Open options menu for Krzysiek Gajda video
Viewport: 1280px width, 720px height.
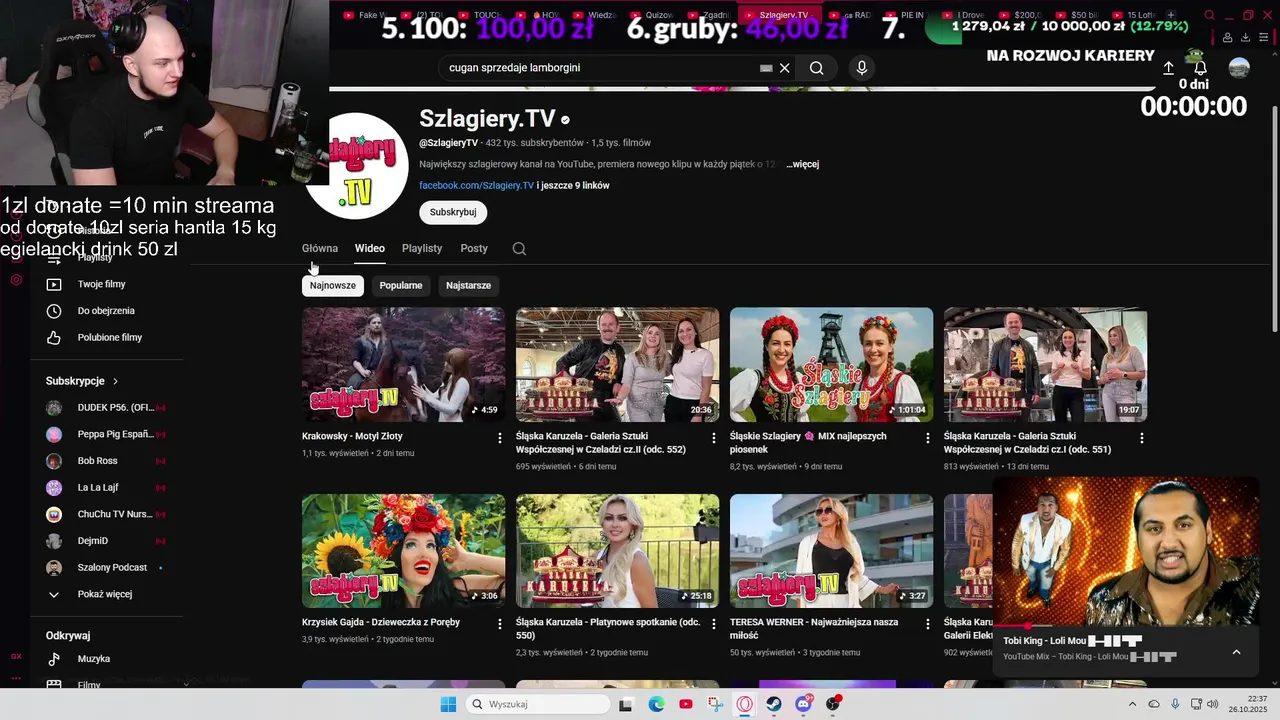(500, 624)
